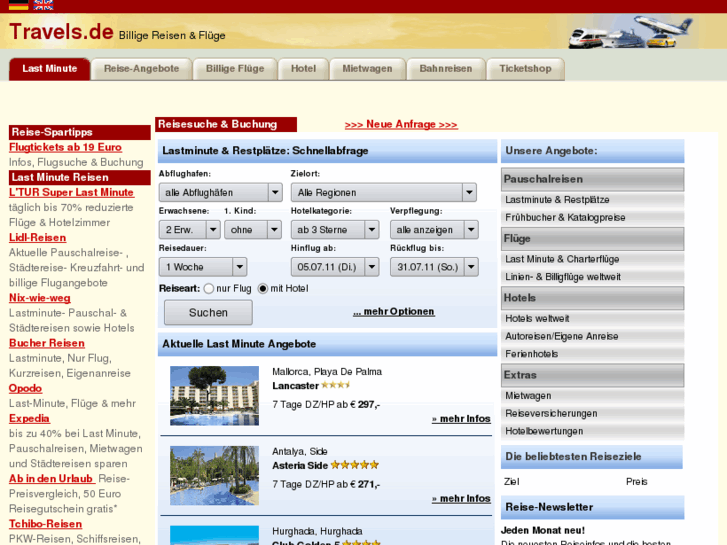Click the Pauschalreisen section header

tap(593, 180)
